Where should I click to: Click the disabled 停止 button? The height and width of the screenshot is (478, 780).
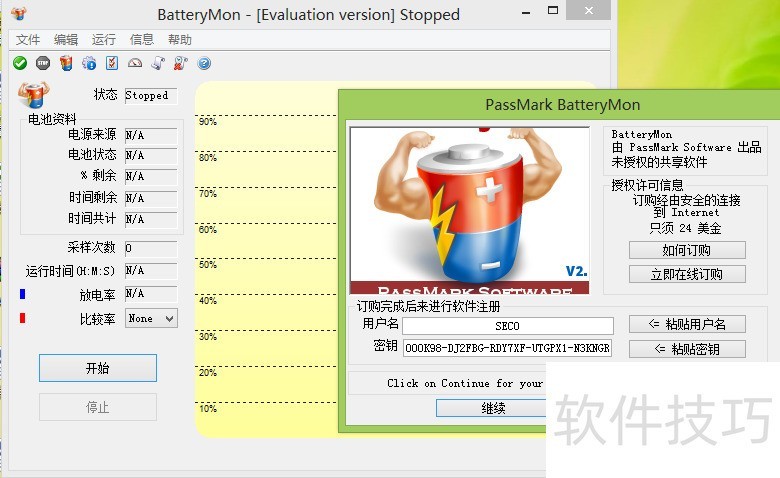[98, 407]
